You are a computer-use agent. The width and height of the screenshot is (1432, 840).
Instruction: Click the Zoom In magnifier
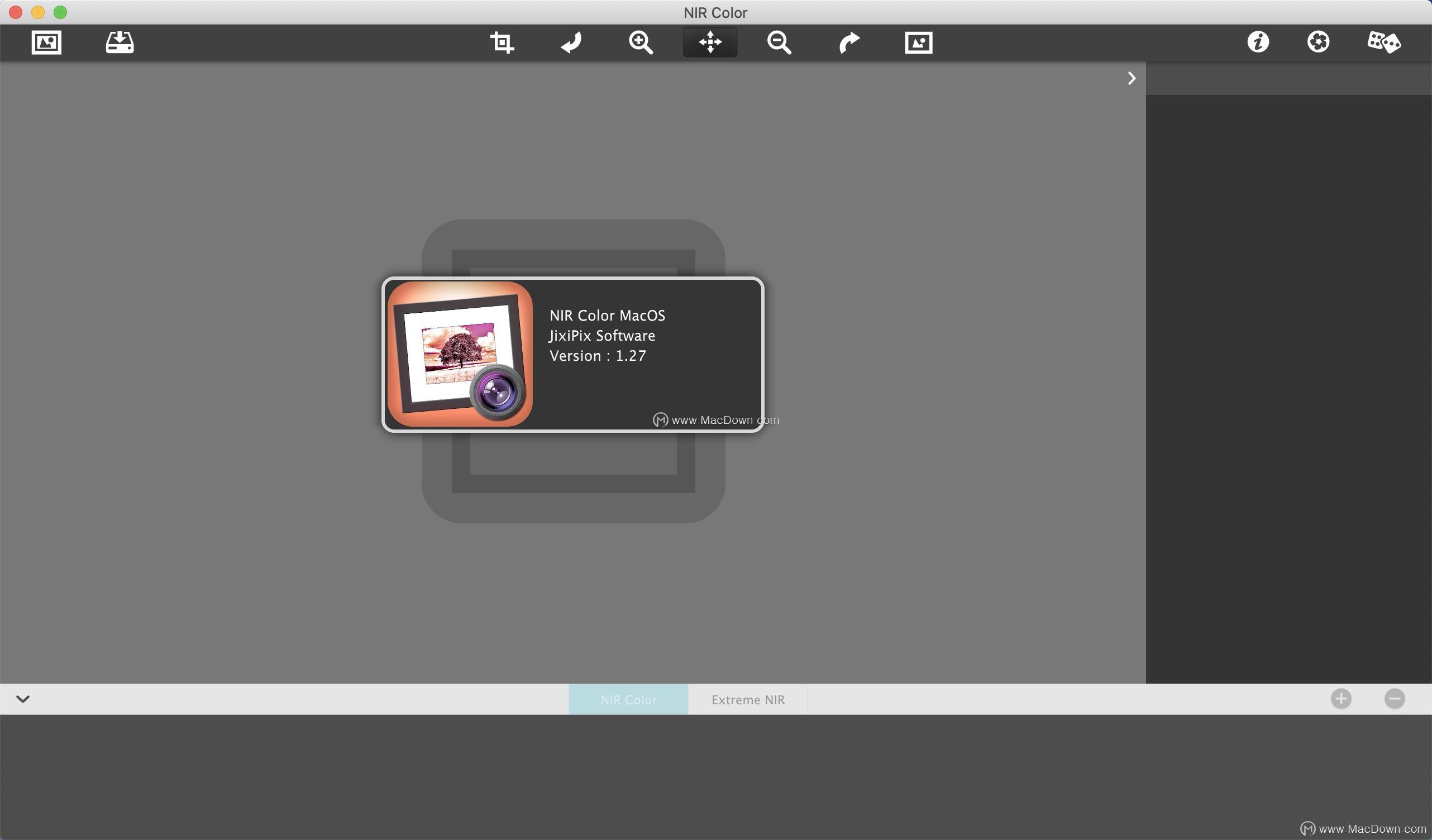coord(641,42)
